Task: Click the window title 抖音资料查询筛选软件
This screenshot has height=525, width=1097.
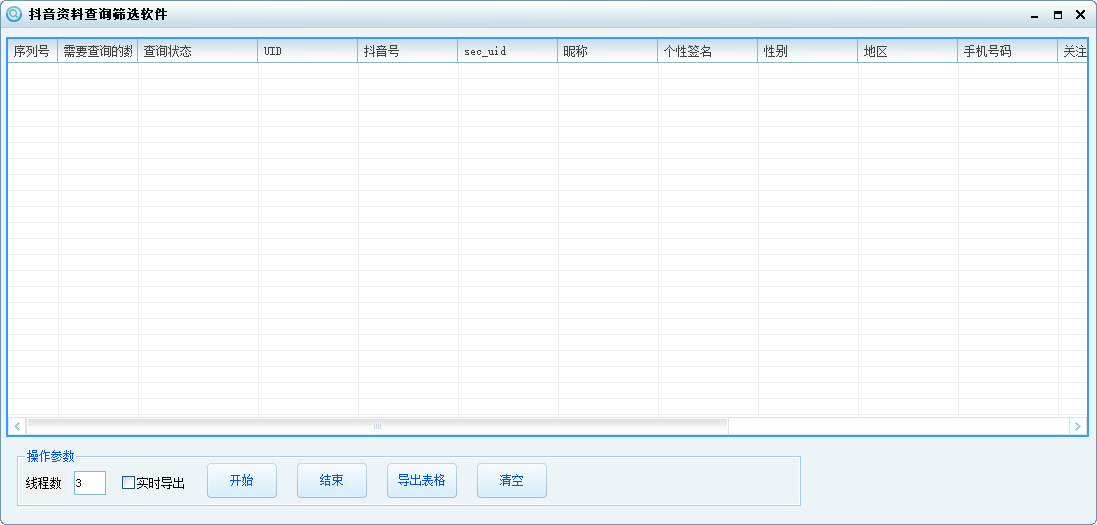Action: click(x=98, y=14)
